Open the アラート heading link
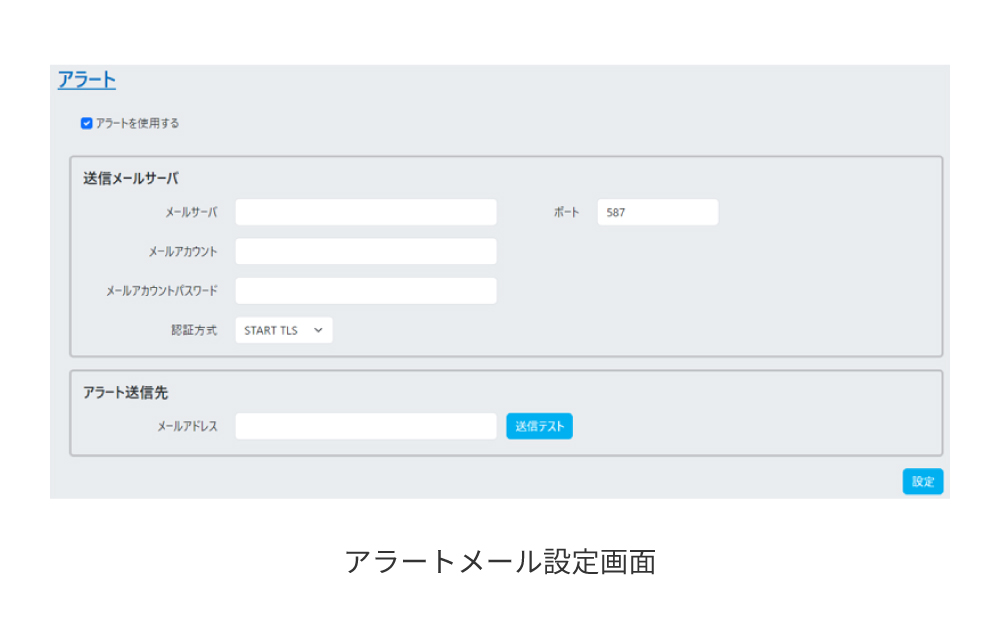1000x620 pixels. click(87, 80)
